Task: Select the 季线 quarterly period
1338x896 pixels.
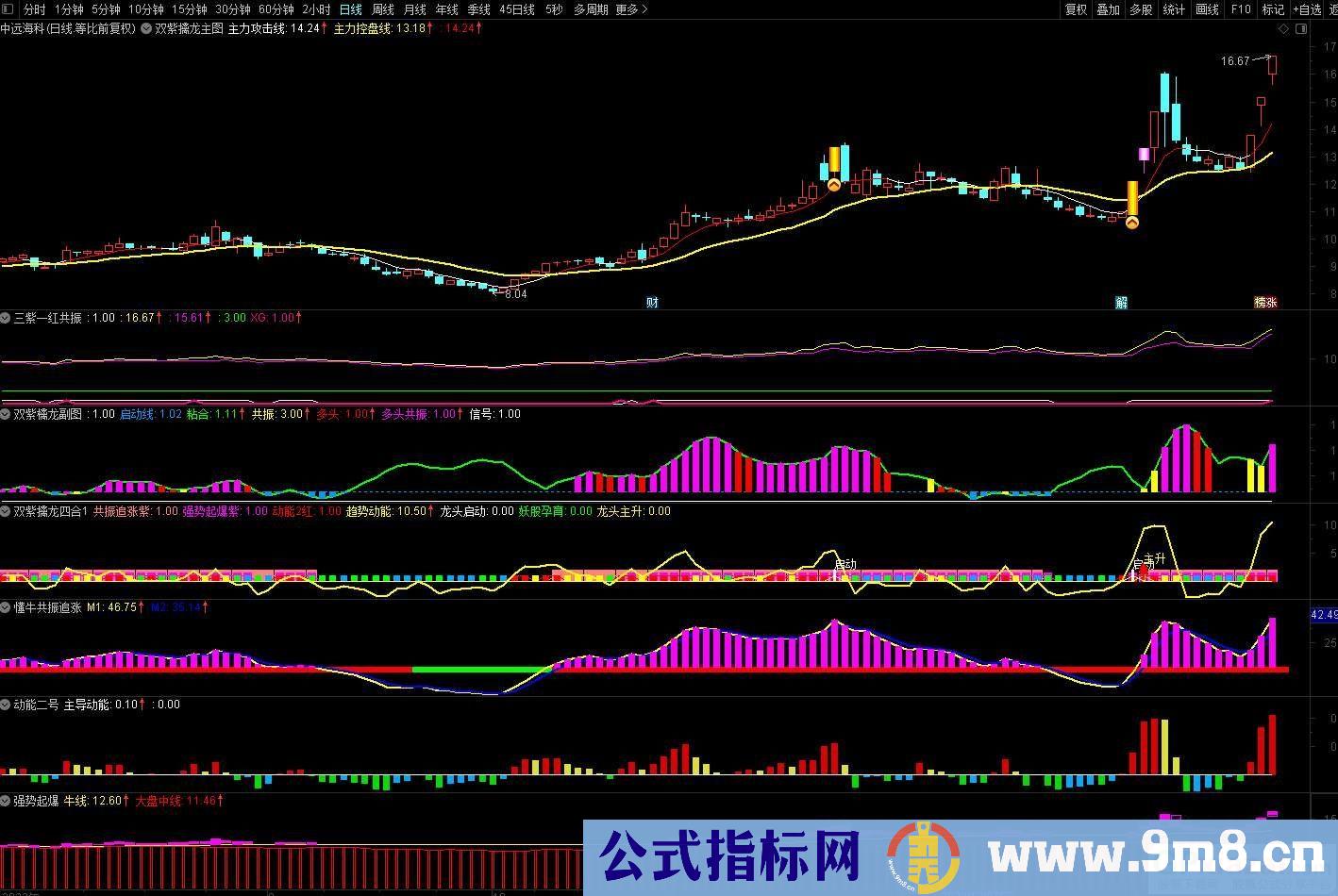Action: [478, 9]
